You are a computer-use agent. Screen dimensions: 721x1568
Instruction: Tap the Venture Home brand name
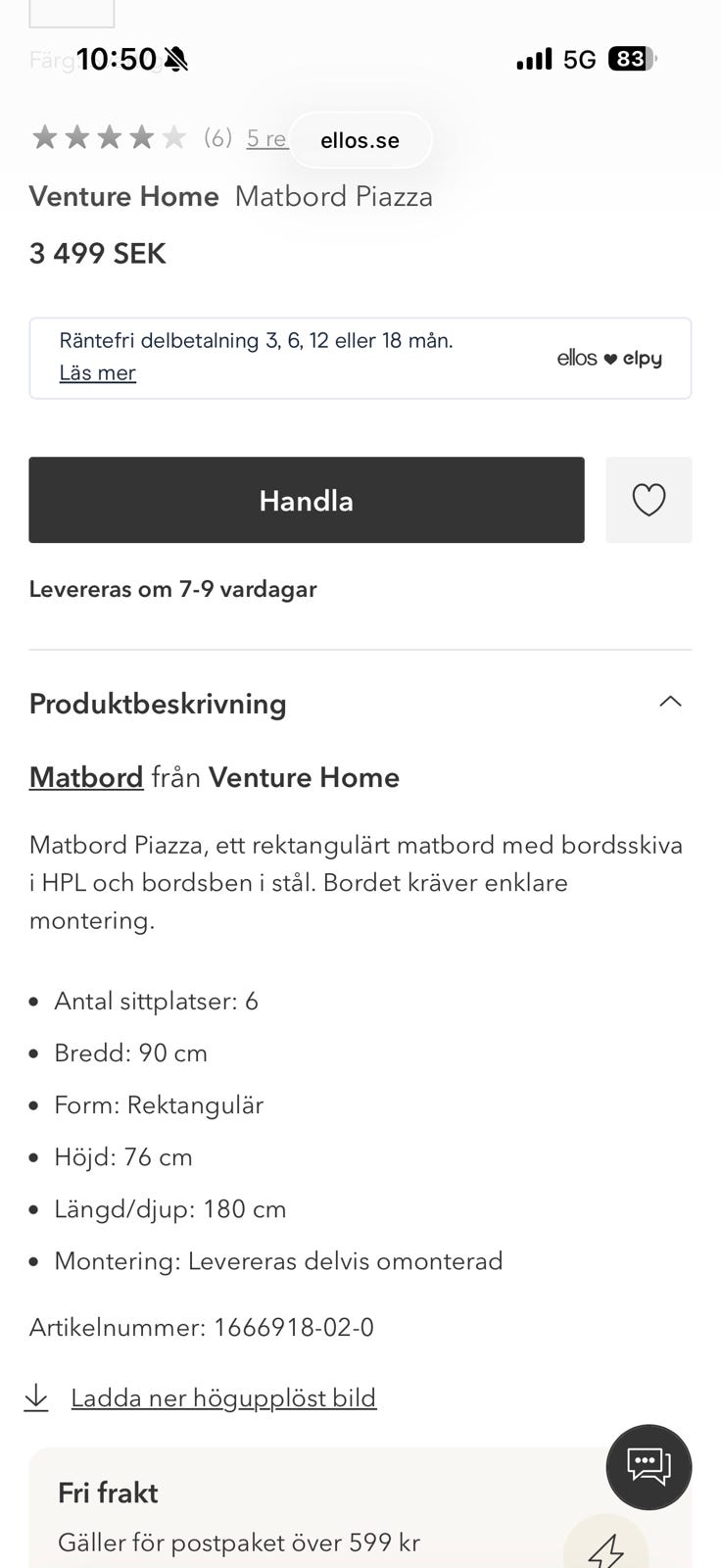123,196
